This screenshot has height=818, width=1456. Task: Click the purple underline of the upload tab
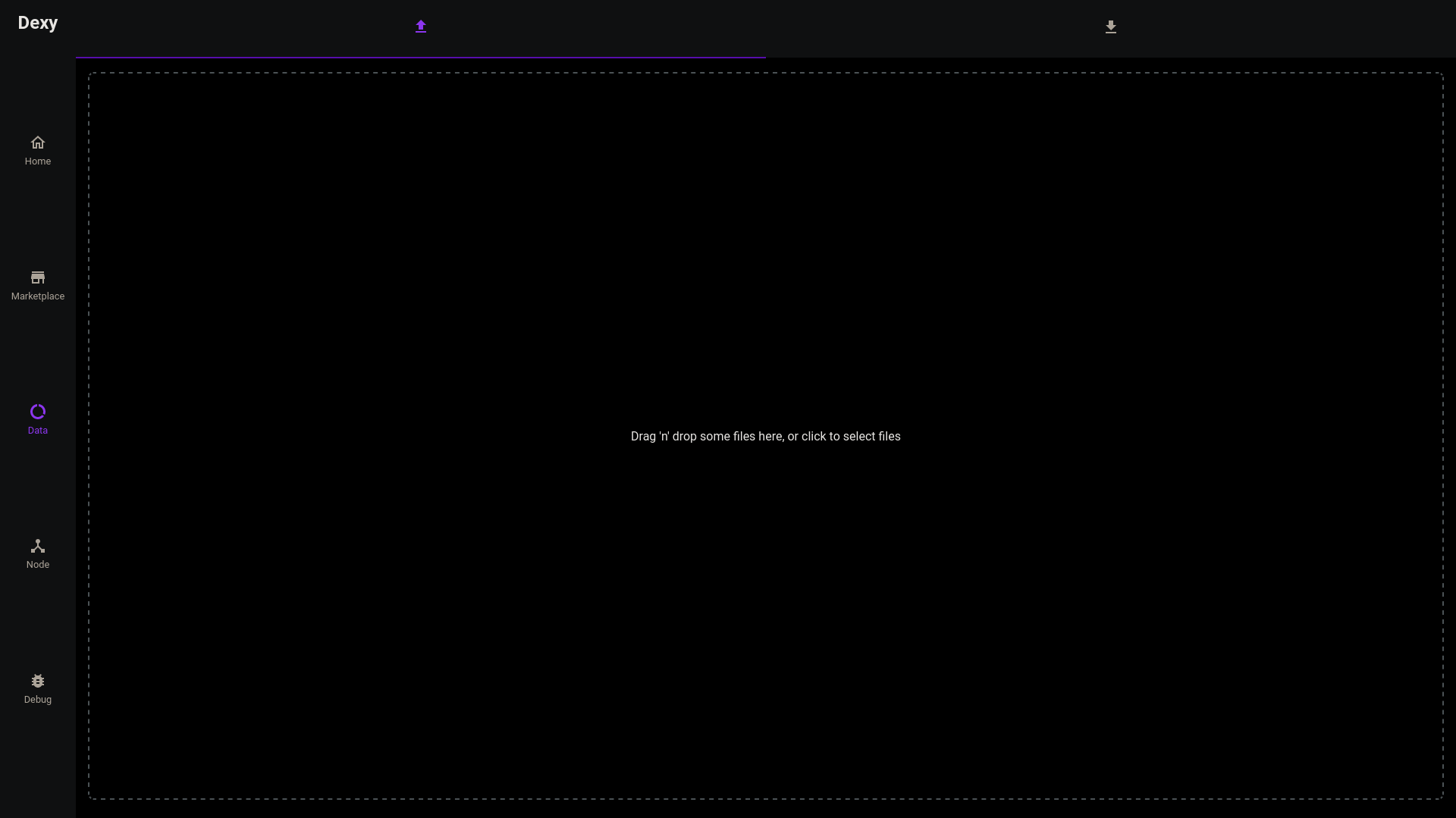421,57
